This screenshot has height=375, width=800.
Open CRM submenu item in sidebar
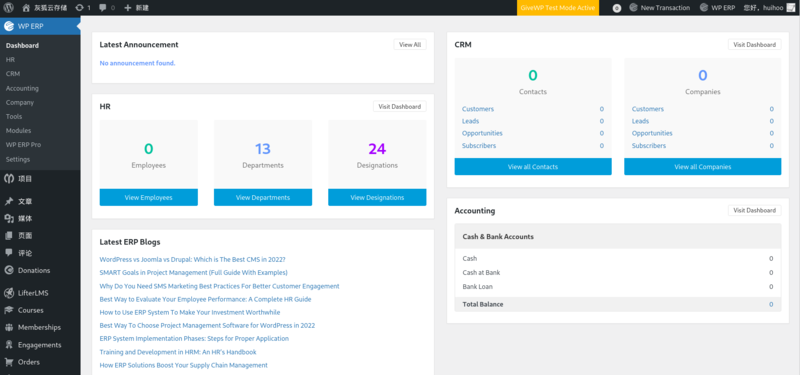pyautogui.click(x=13, y=74)
